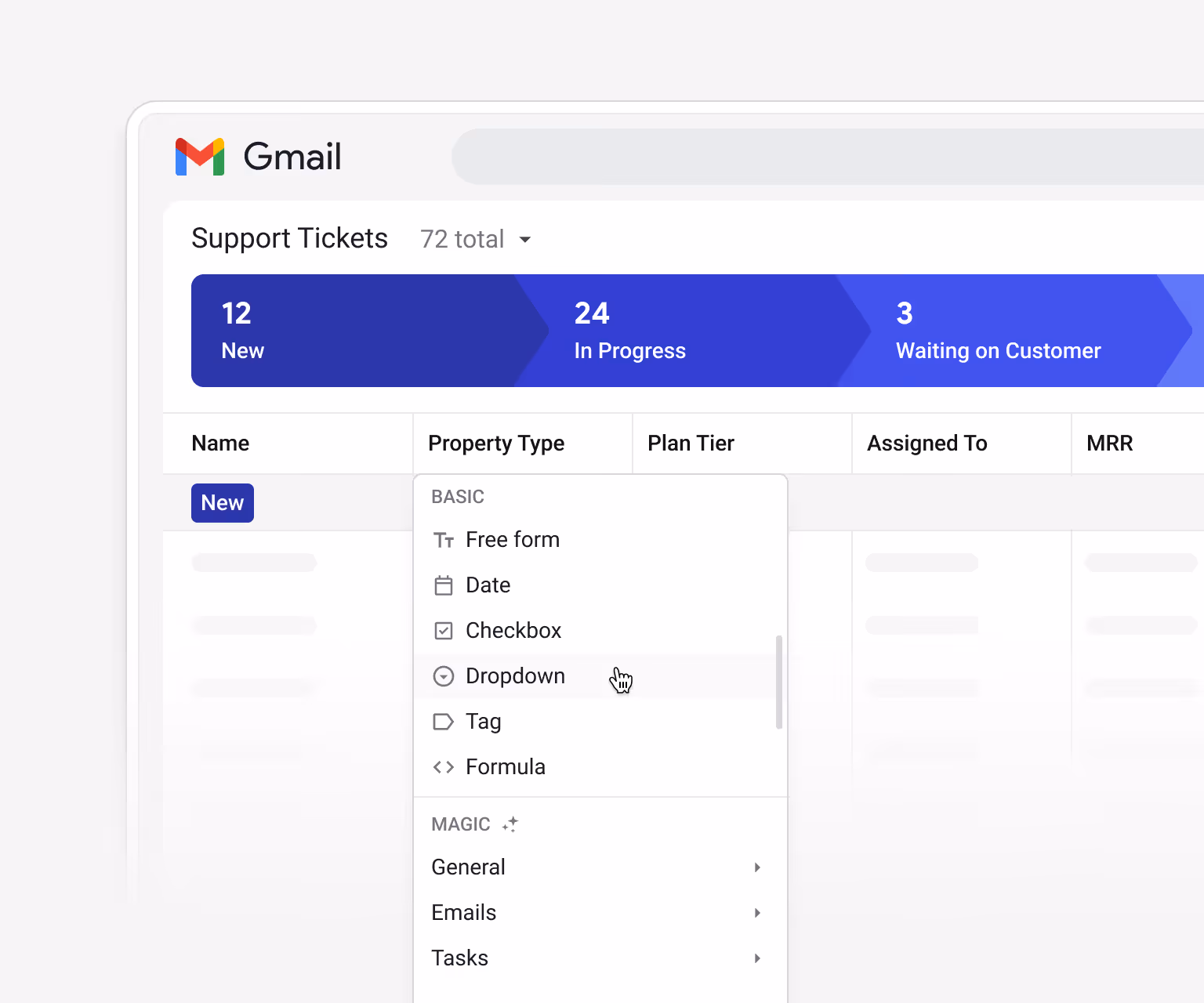Image resolution: width=1204 pixels, height=1003 pixels.
Task: Choose Dropdown property type
Action: 600,676
